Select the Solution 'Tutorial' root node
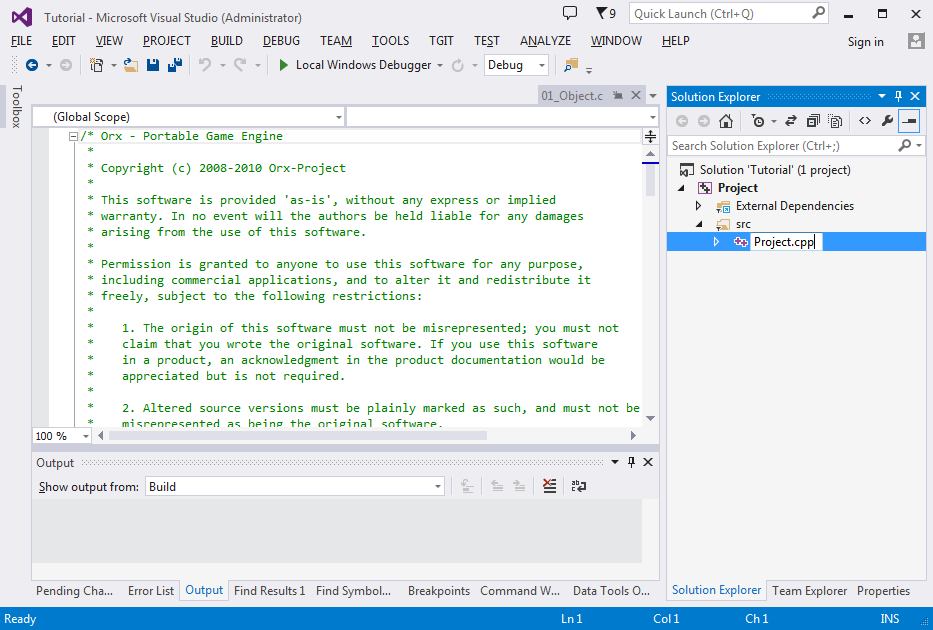This screenshot has height=630, width=933. (x=775, y=170)
